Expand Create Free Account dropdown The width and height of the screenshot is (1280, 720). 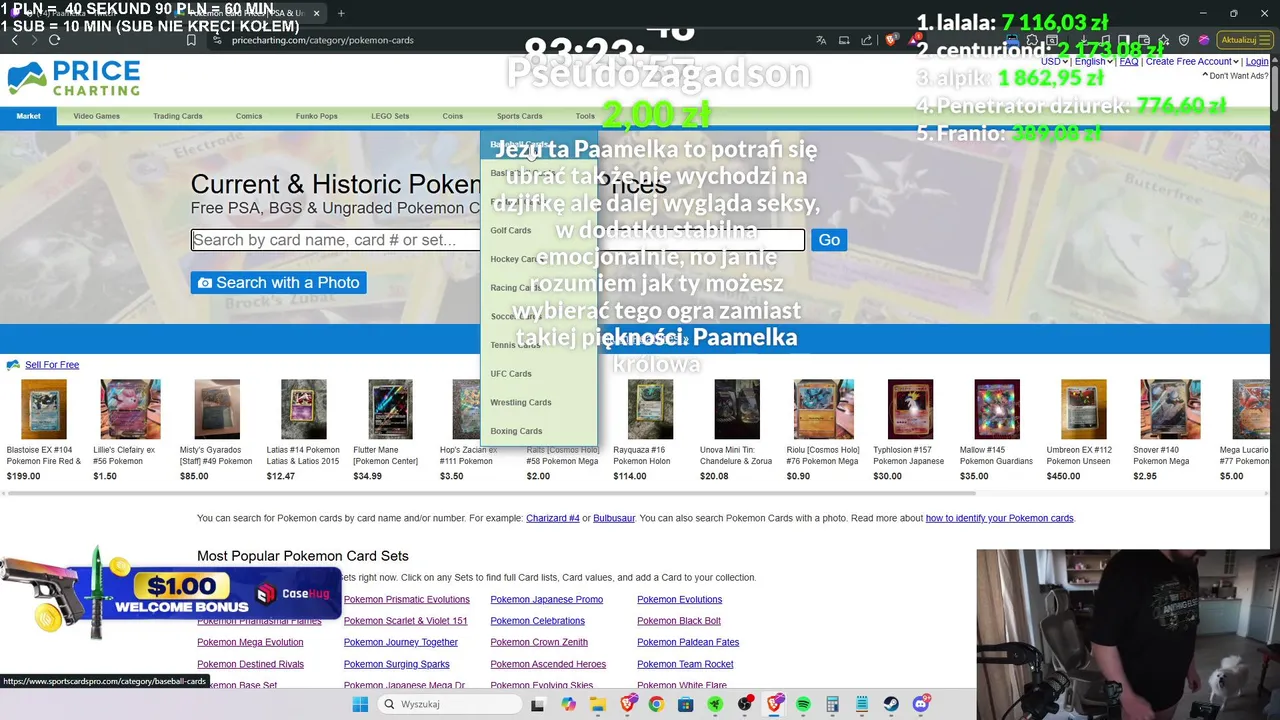[1193, 61]
